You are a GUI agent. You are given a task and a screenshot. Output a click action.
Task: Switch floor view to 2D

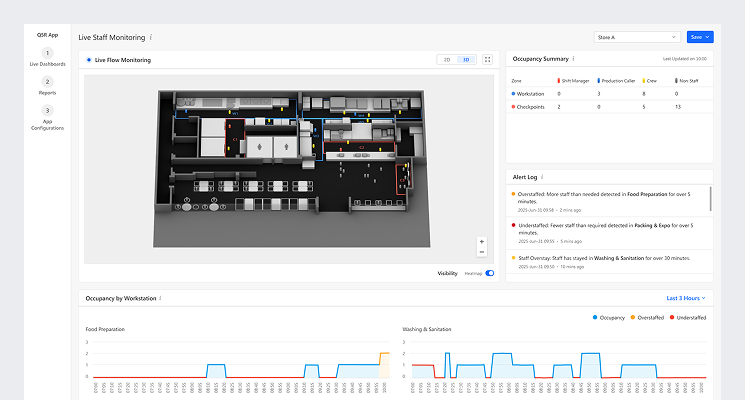click(447, 60)
